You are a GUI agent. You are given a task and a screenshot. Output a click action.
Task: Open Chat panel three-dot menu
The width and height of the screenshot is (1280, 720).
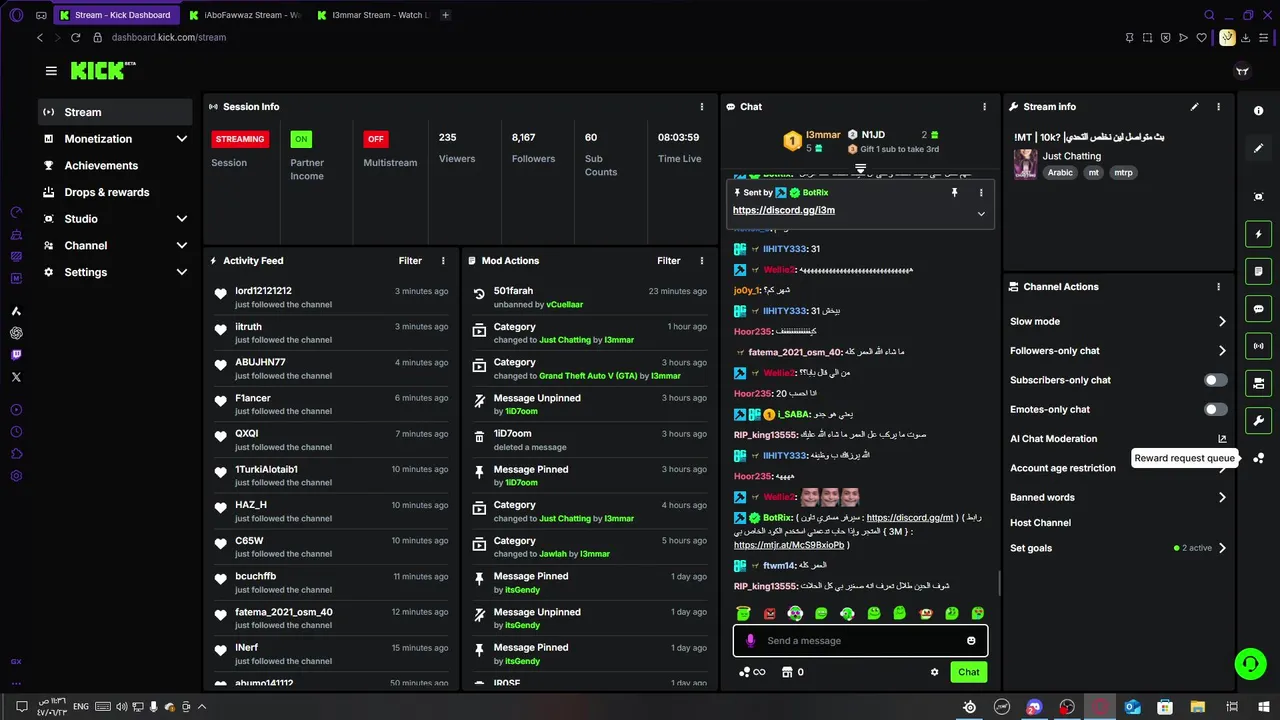point(985,107)
